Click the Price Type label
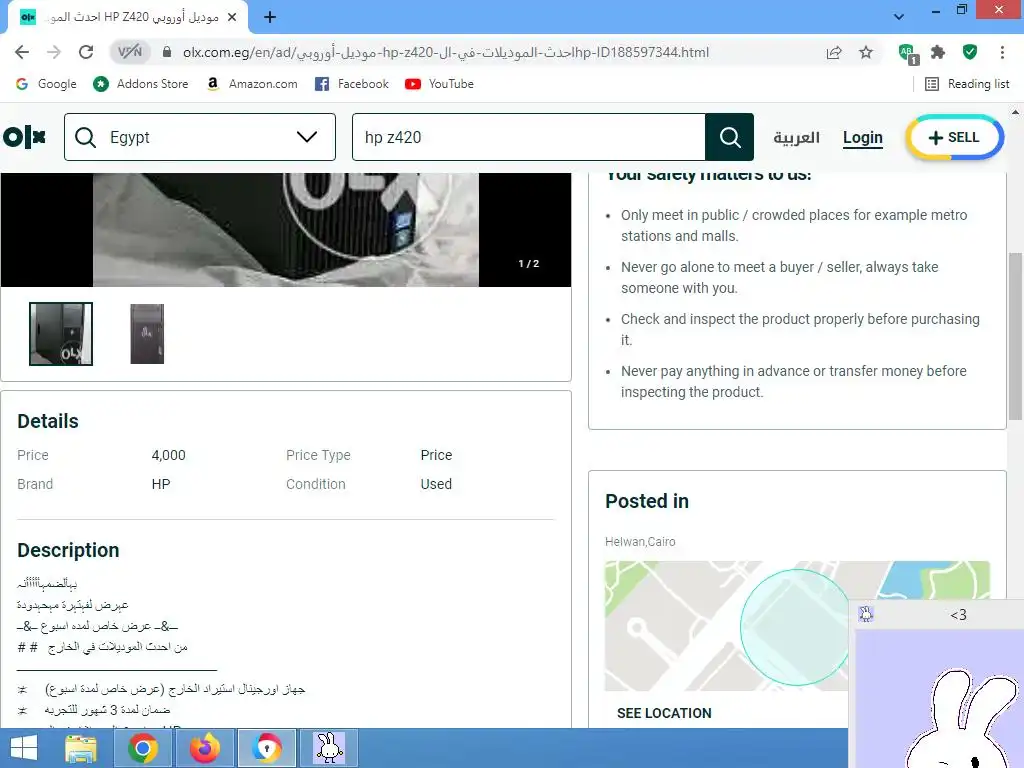 [318, 455]
